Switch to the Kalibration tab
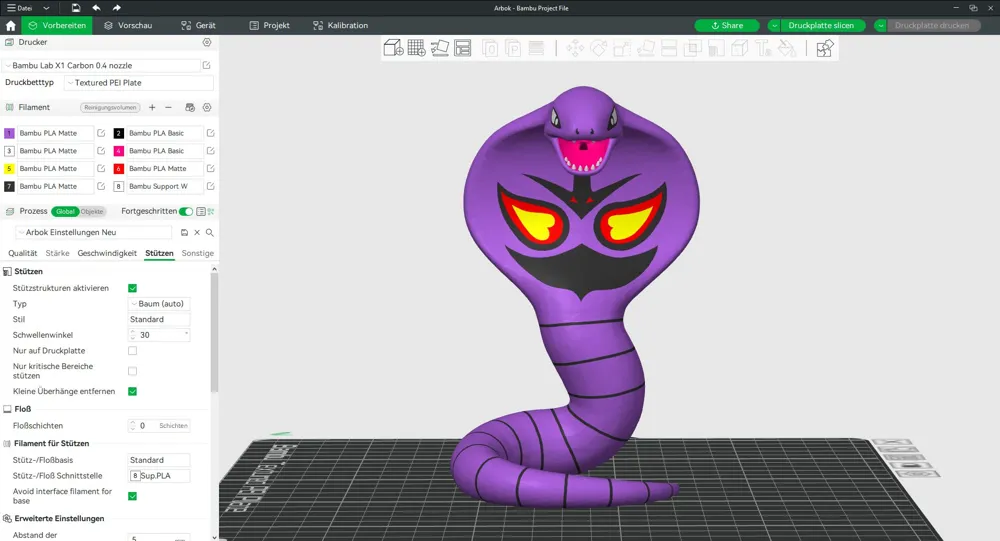The width and height of the screenshot is (1000, 541). pyautogui.click(x=341, y=26)
